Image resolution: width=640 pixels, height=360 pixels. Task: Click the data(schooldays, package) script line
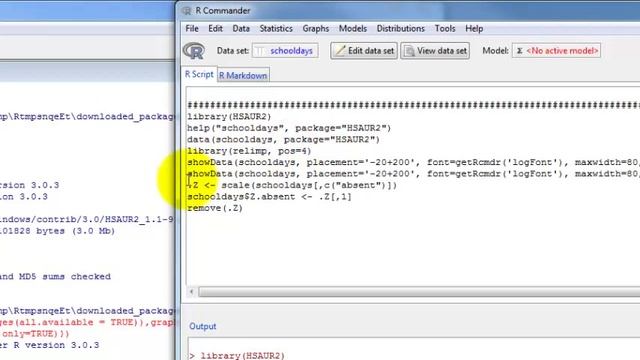[x=283, y=140]
